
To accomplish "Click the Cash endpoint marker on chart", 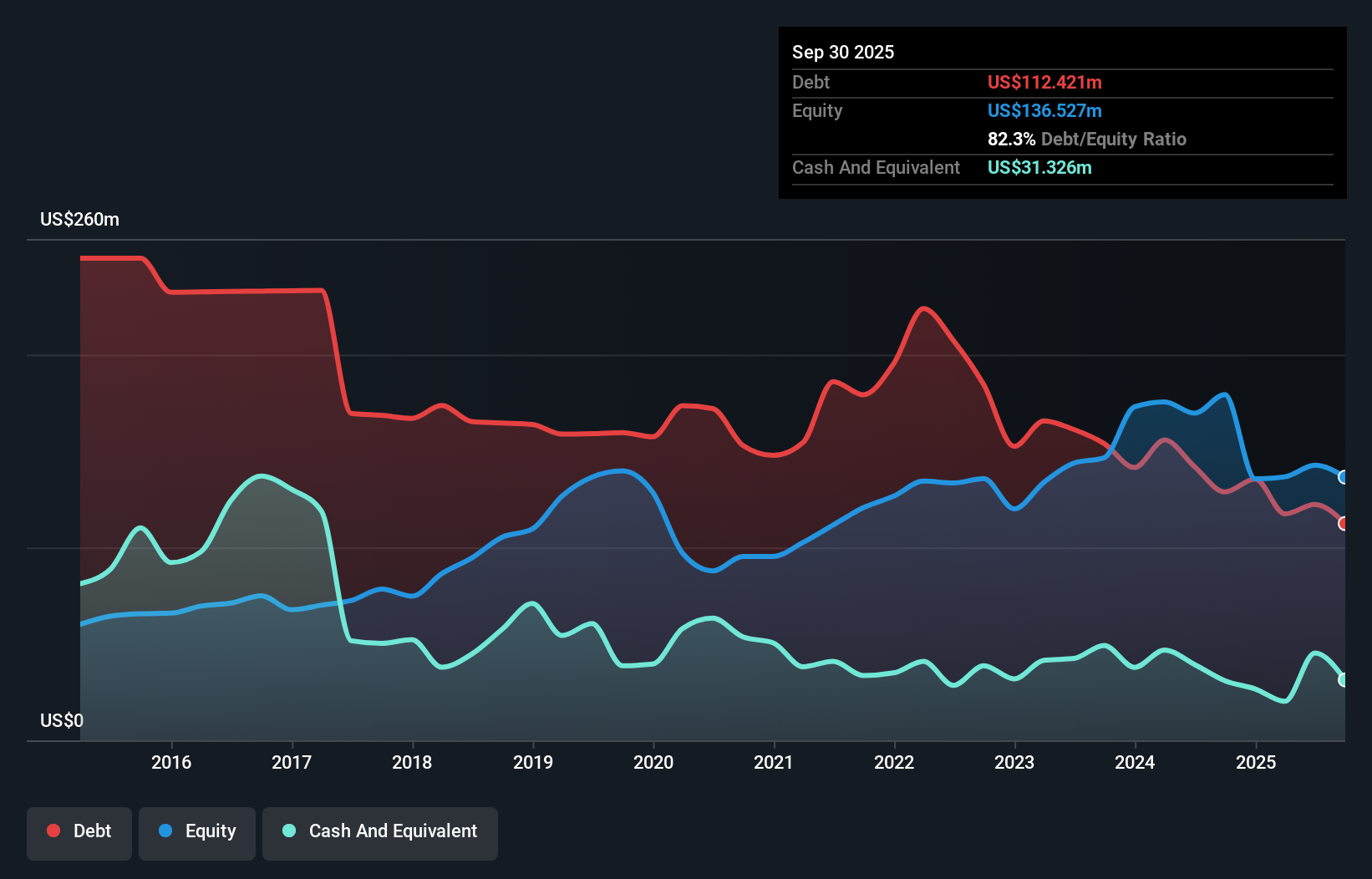I will click(1344, 680).
